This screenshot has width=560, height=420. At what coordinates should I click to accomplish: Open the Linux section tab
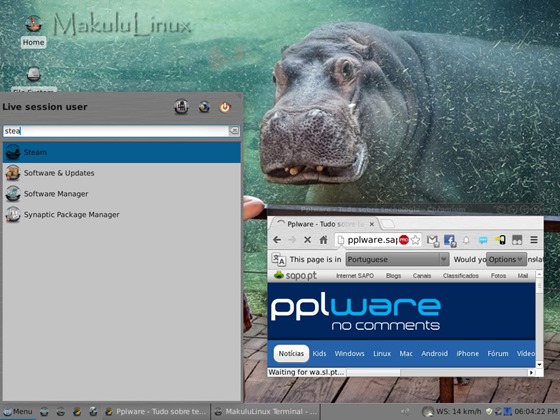[382, 354]
